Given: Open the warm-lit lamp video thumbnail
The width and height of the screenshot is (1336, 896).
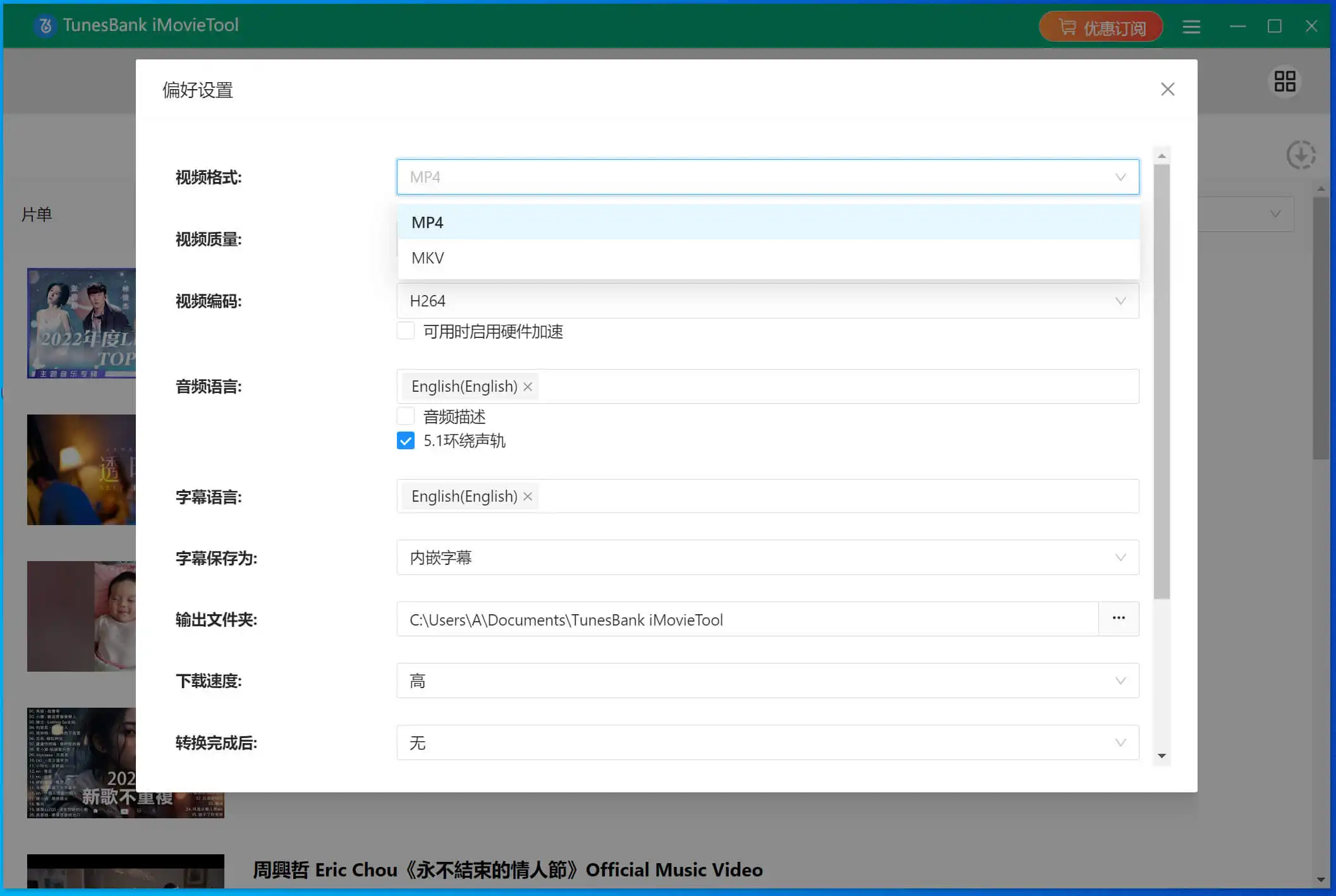Looking at the screenshot, I should point(81,469).
